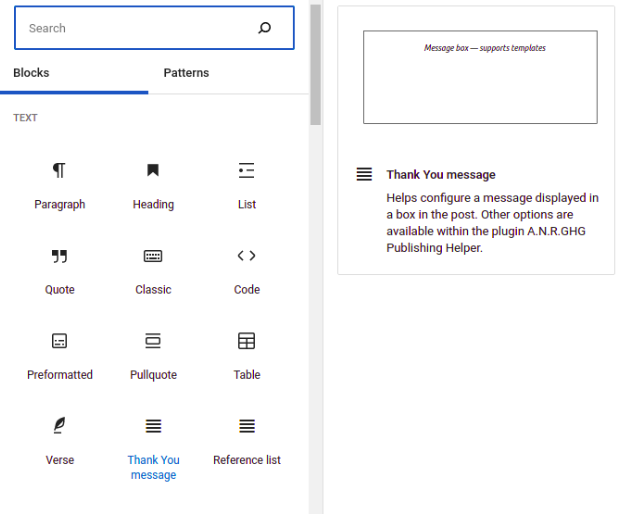617x514 pixels.
Task: Click the 'Paragraph' label
Action: [59, 205]
